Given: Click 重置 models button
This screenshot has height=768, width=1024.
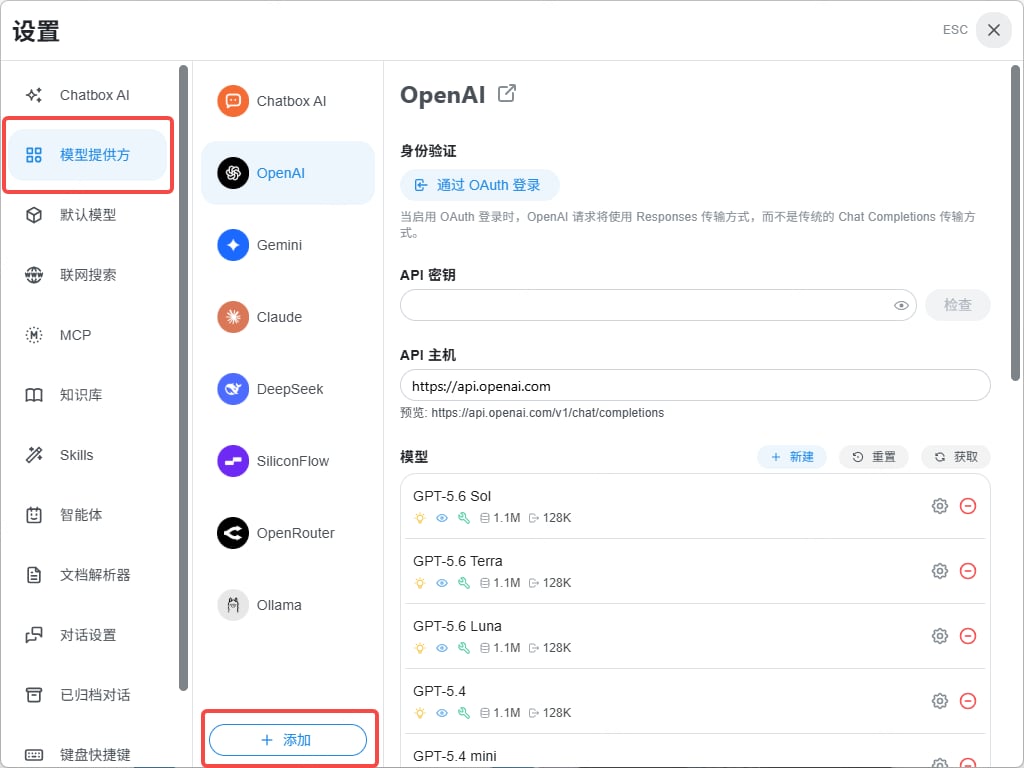Looking at the screenshot, I should coord(874,456).
